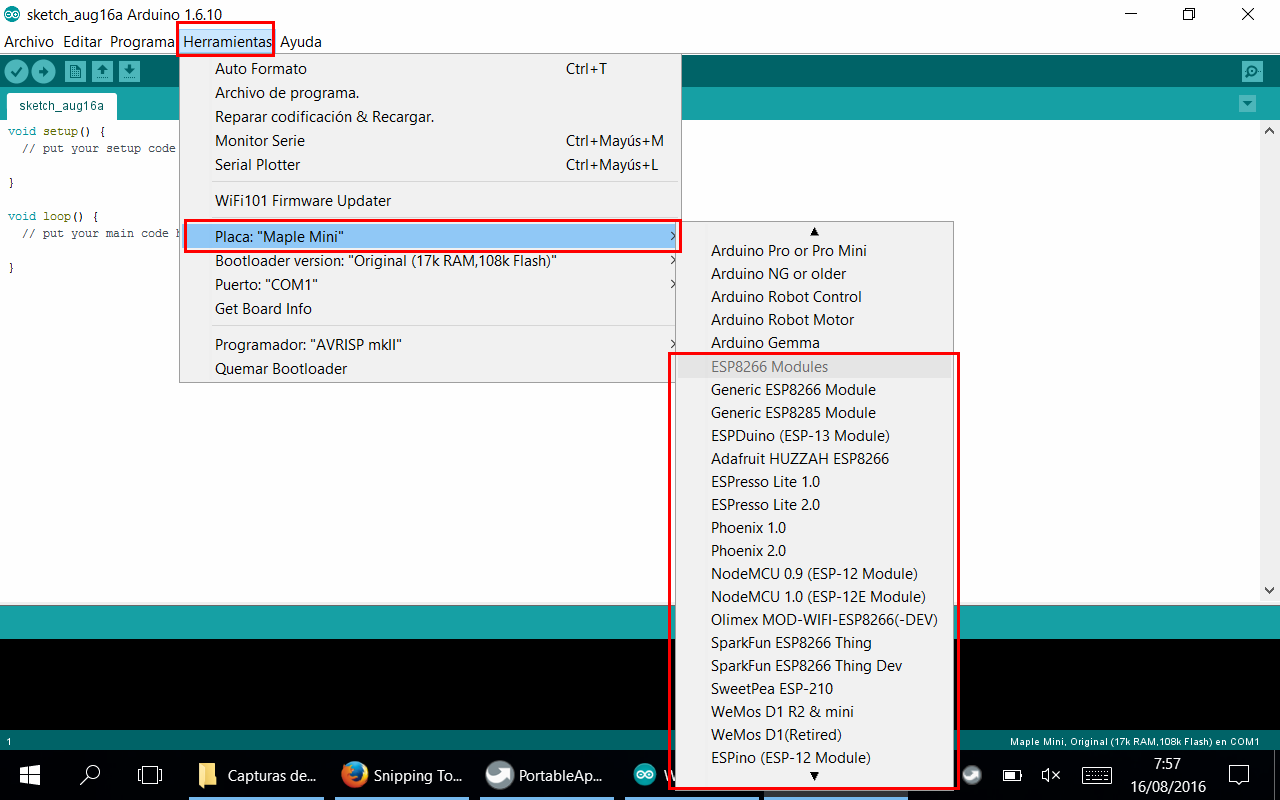Select NodeMCU 1.0 (ESP-12E Module) board
Image resolution: width=1280 pixels, height=800 pixels.
click(817, 597)
